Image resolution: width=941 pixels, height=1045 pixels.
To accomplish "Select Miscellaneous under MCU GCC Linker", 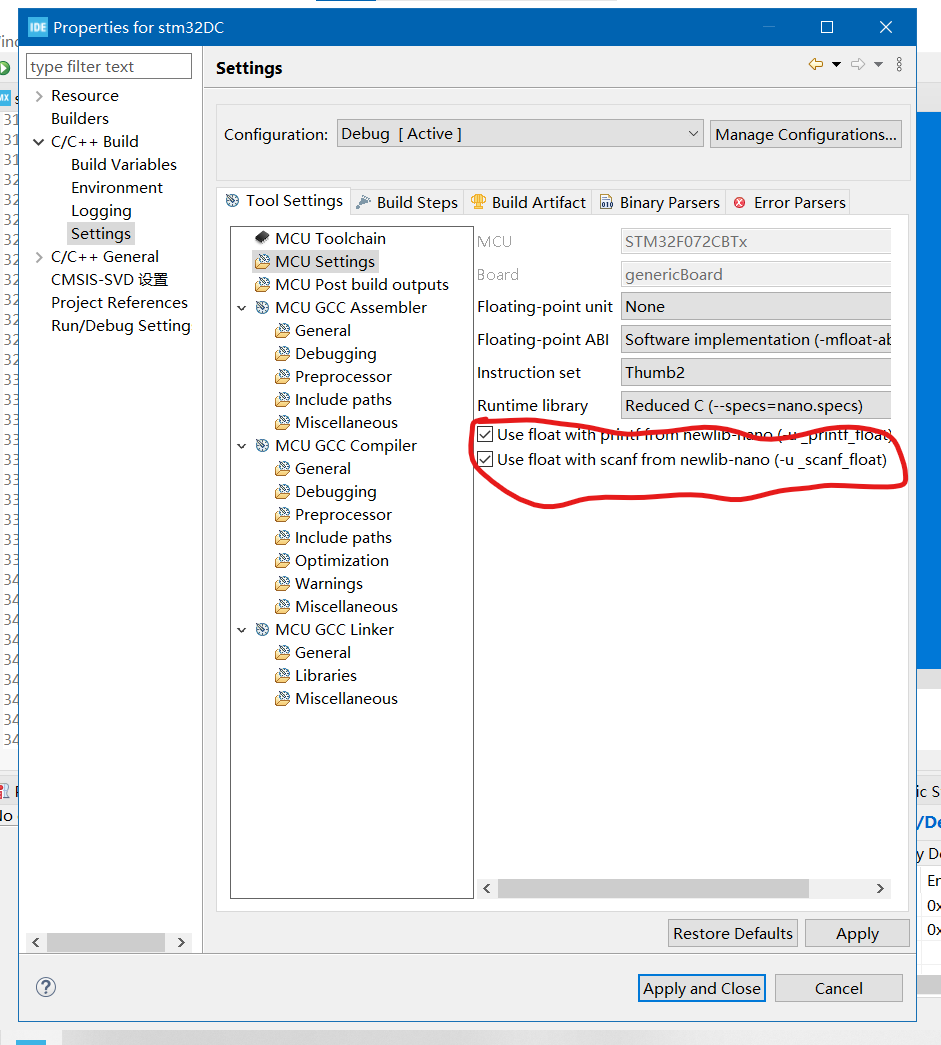I will pyautogui.click(x=346, y=698).
